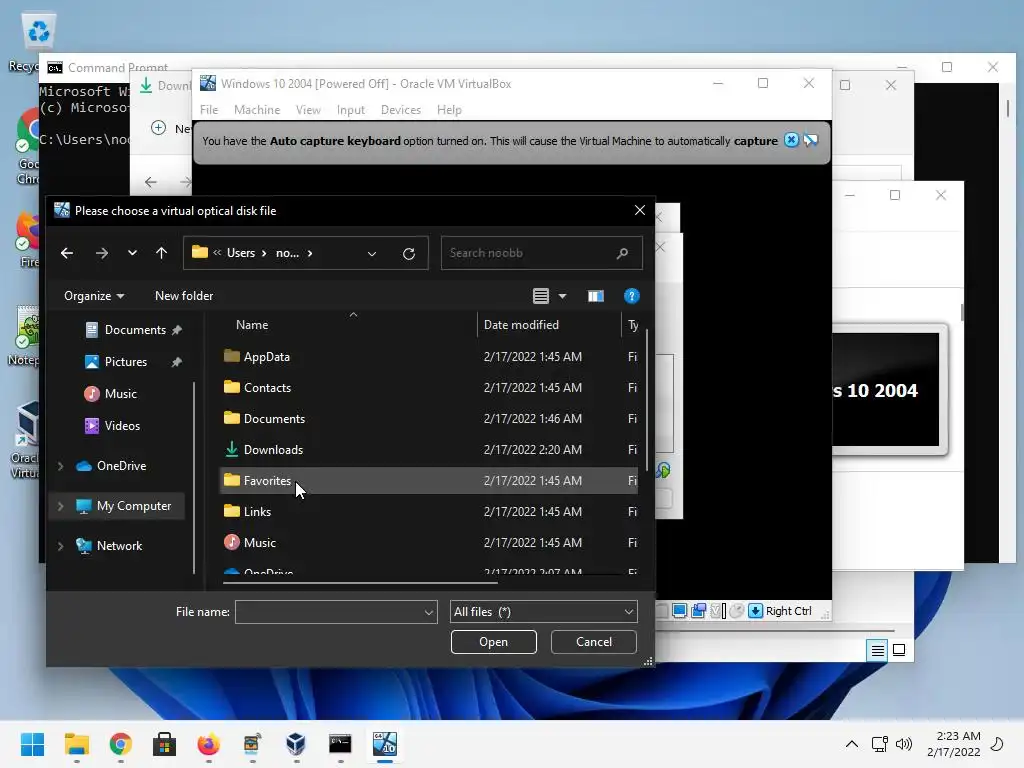Viewport: 1024px width, 768px height.
Task: Refresh the noobb folder listing
Action: [x=409, y=253]
